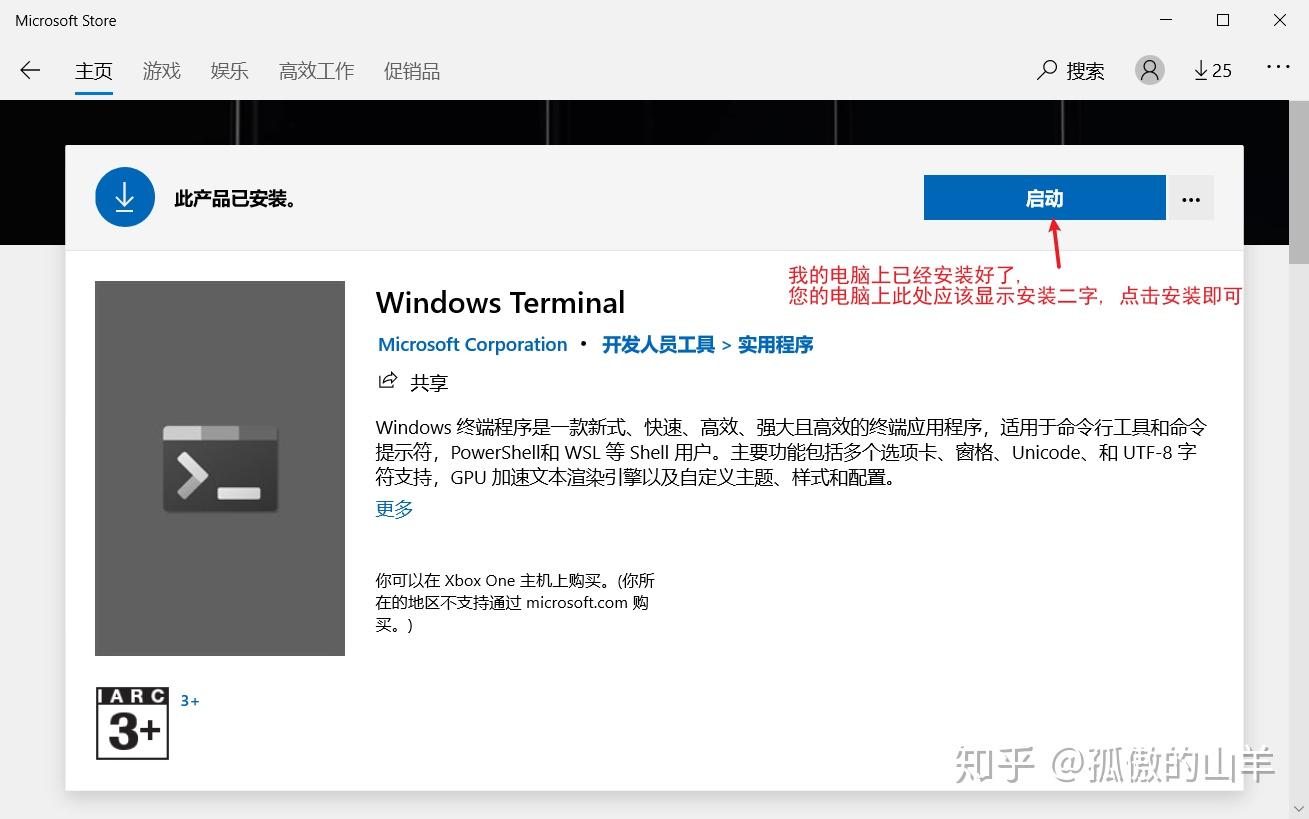The width and height of the screenshot is (1309, 819).
Task: Open the Microsoft Corporation publisher link
Action: (472, 344)
